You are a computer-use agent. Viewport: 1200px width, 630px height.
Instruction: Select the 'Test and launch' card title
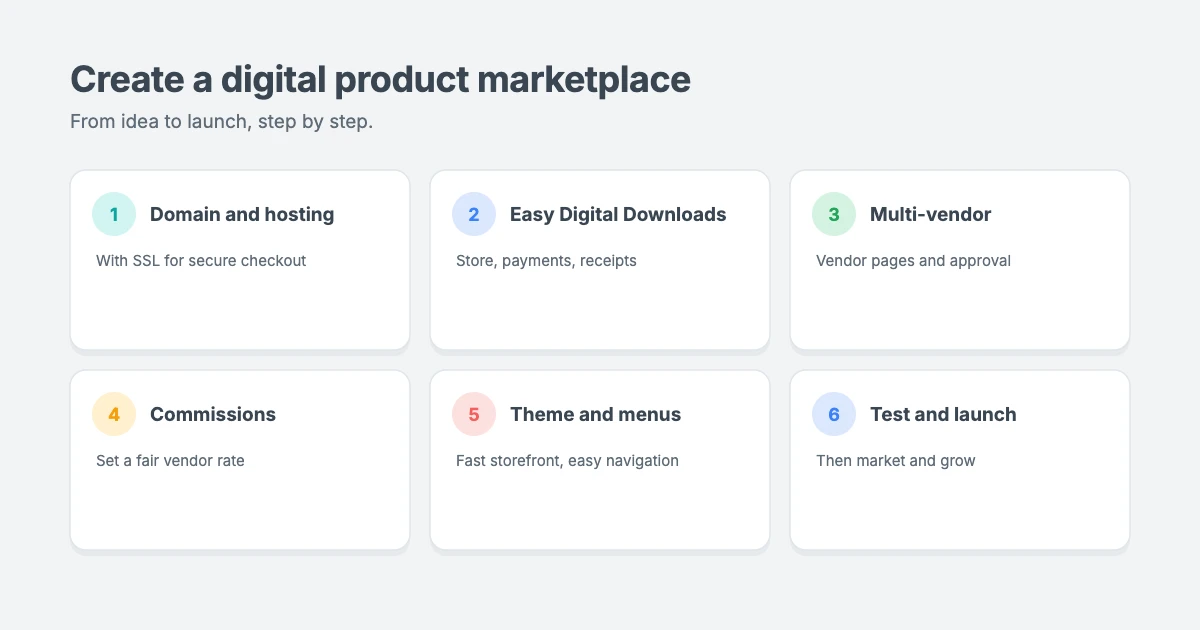coord(943,414)
